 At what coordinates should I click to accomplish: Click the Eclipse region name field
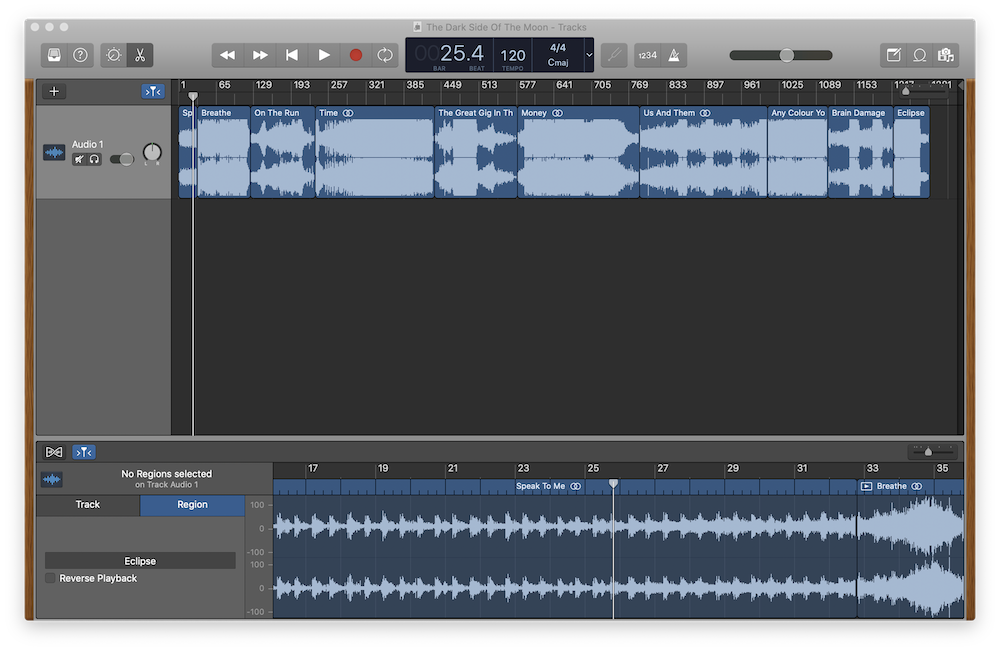click(x=140, y=561)
